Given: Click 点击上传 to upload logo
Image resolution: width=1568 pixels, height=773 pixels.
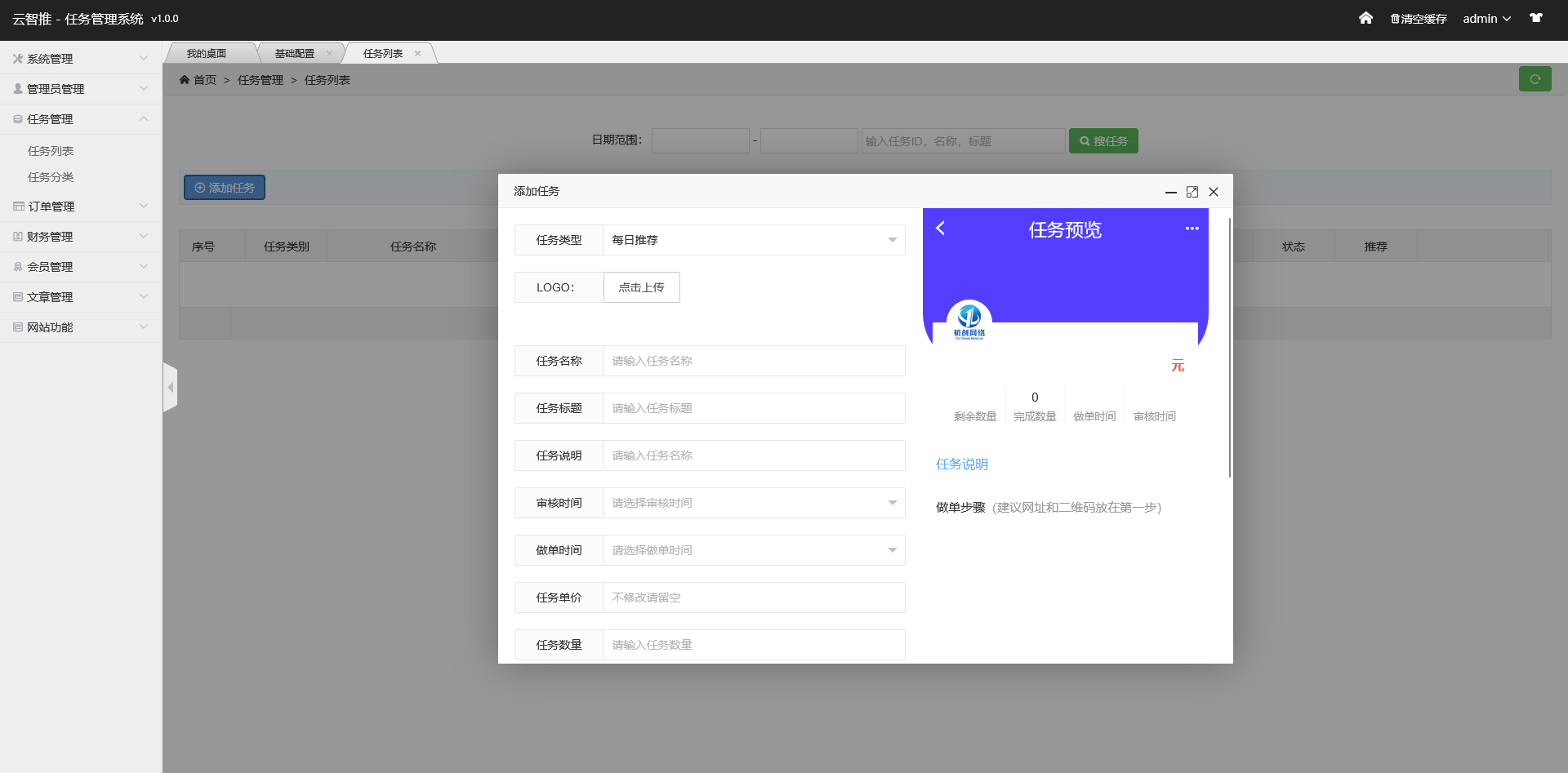Looking at the screenshot, I should [x=641, y=287].
